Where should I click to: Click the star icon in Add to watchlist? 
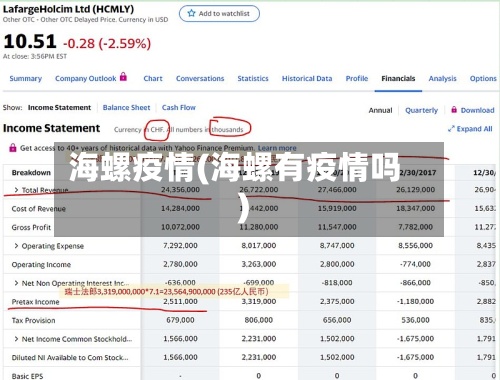(191, 13)
